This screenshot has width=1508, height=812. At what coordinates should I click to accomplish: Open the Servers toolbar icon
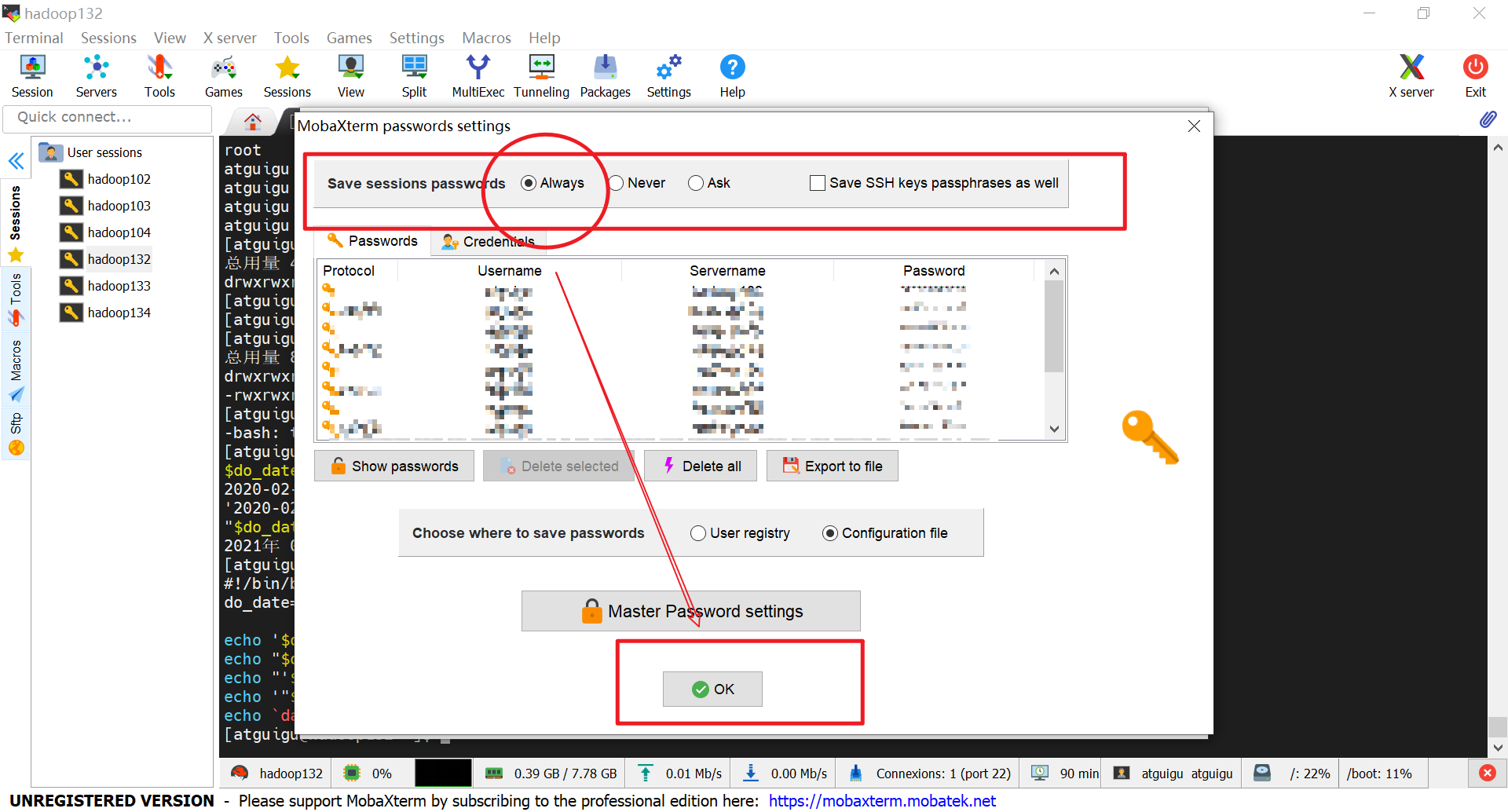[96, 76]
